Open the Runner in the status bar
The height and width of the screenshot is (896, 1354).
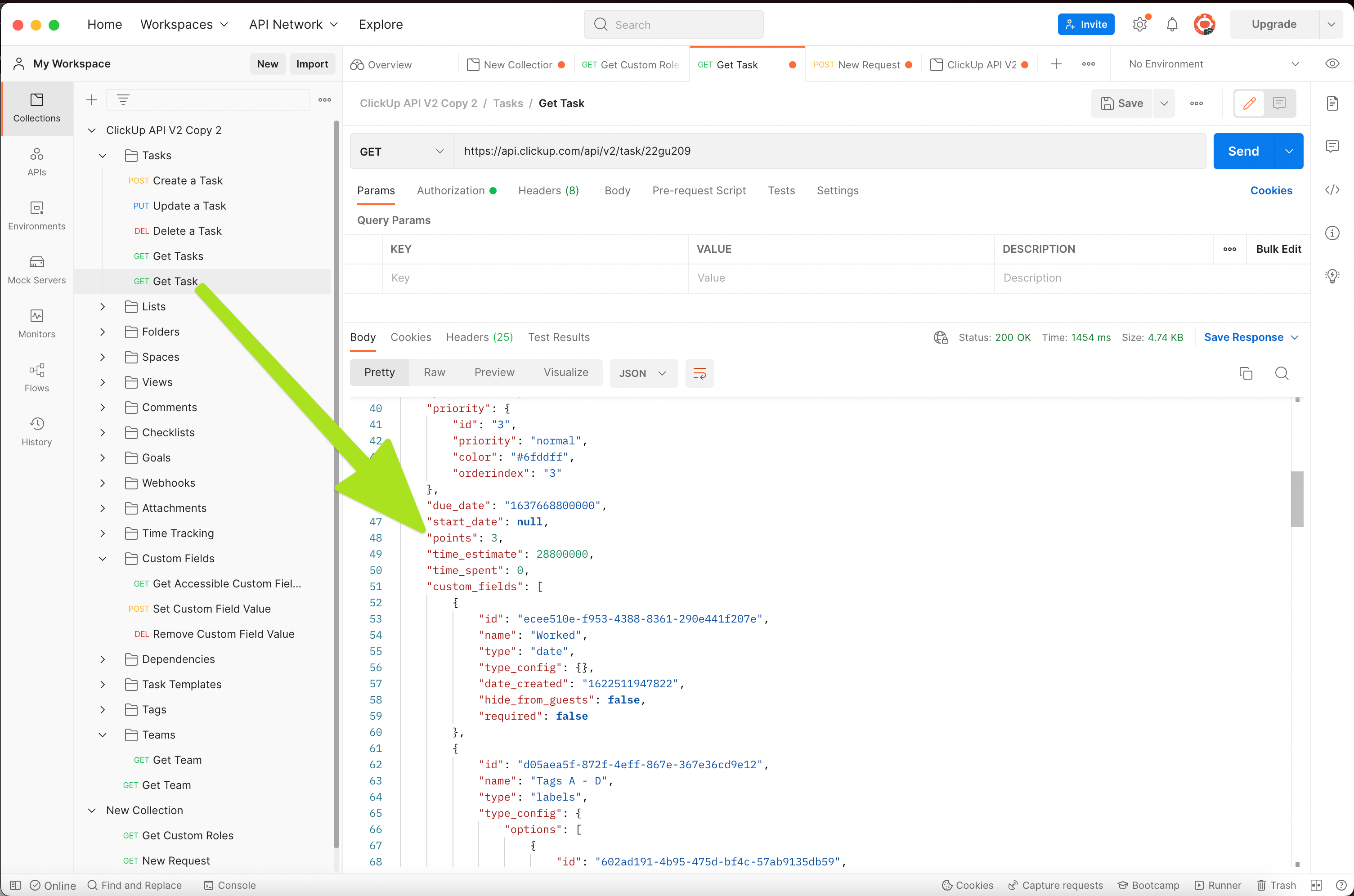1217,885
